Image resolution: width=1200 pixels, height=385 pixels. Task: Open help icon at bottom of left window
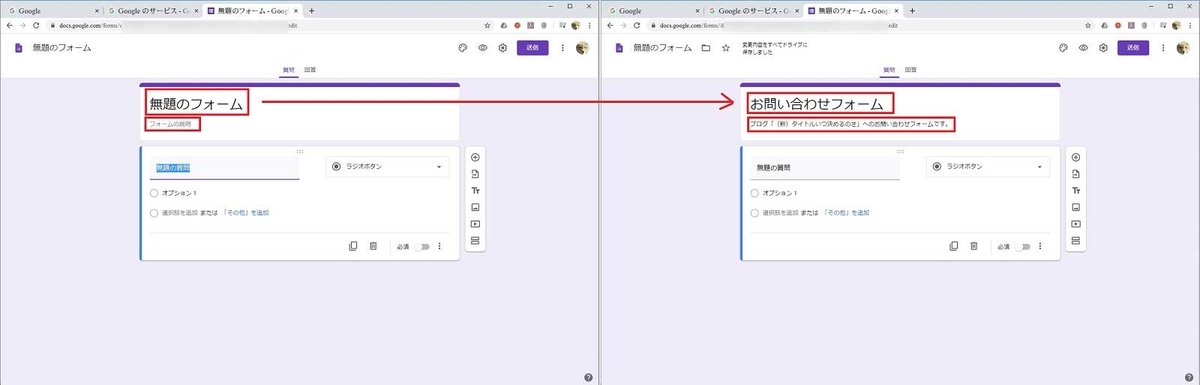tap(588, 377)
